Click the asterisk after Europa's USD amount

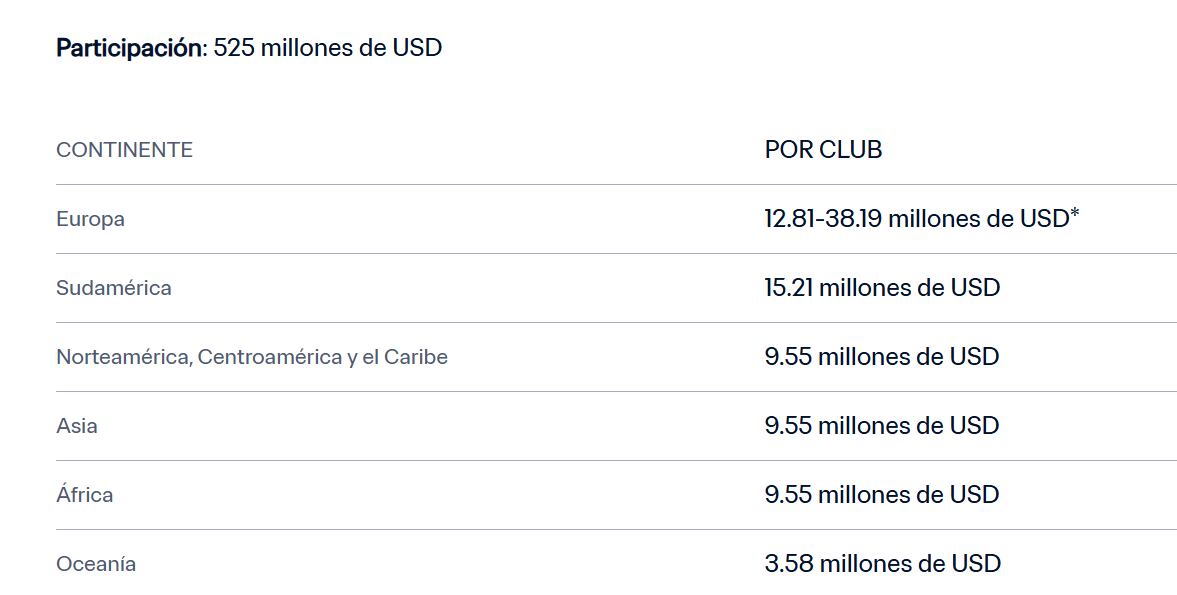point(1075,214)
